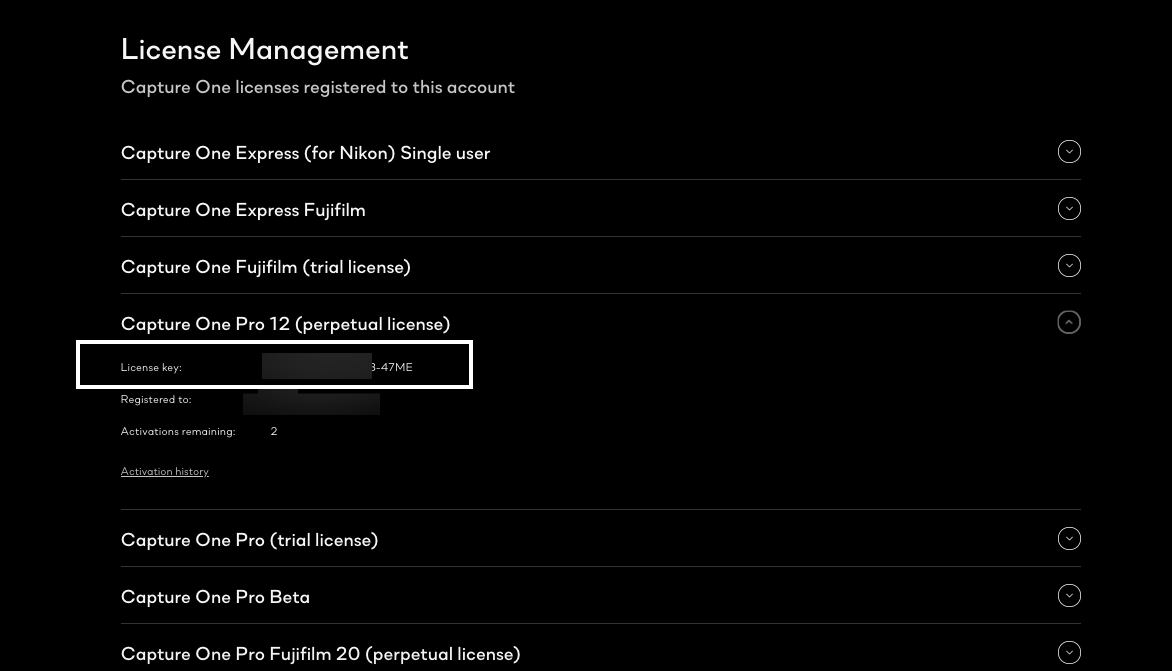Click the redacted Registered to value
Viewport: 1172px width, 671px height.
(311, 403)
